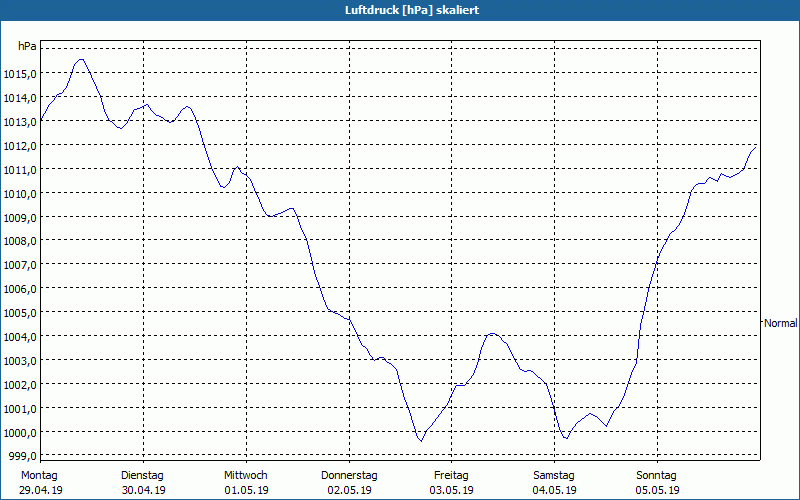Screen dimensions: 800x500
Task: Click the 1009,0 axis value
Action: (x=20, y=218)
